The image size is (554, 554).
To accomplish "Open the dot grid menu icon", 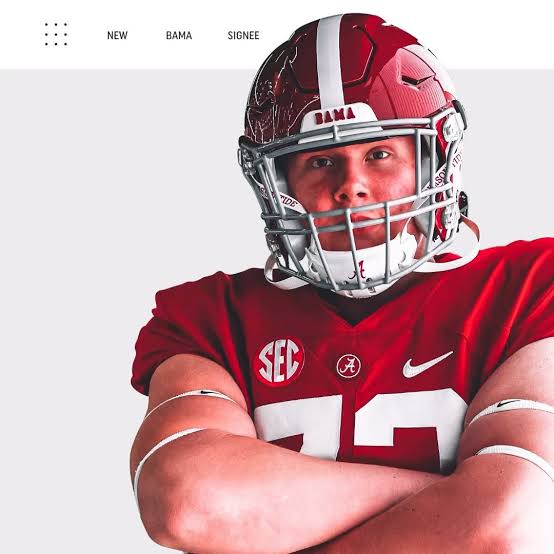I will pos(56,34).
